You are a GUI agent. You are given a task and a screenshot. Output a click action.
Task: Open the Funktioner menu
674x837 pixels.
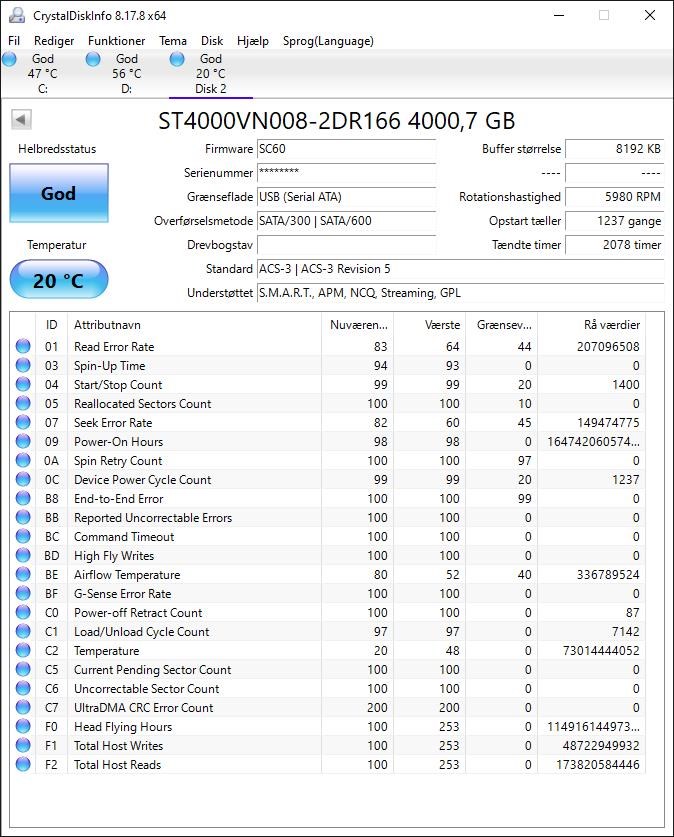click(x=116, y=41)
